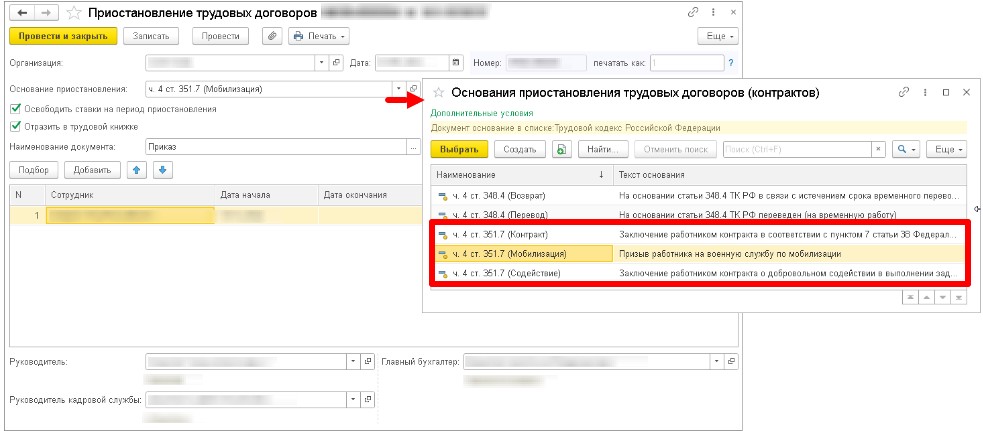Confirm selection with Выбрать
The image size is (983, 431).
click(460, 149)
